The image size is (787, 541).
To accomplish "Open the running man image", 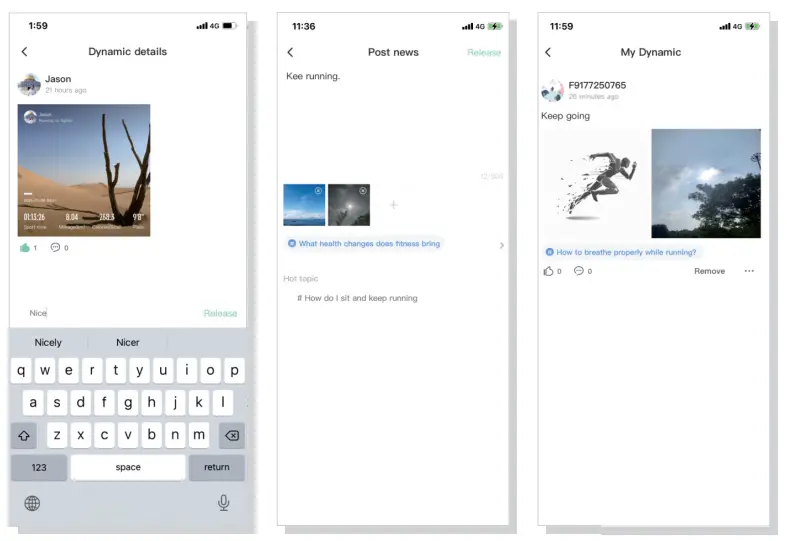I will pyautogui.click(x=595, y=183).
